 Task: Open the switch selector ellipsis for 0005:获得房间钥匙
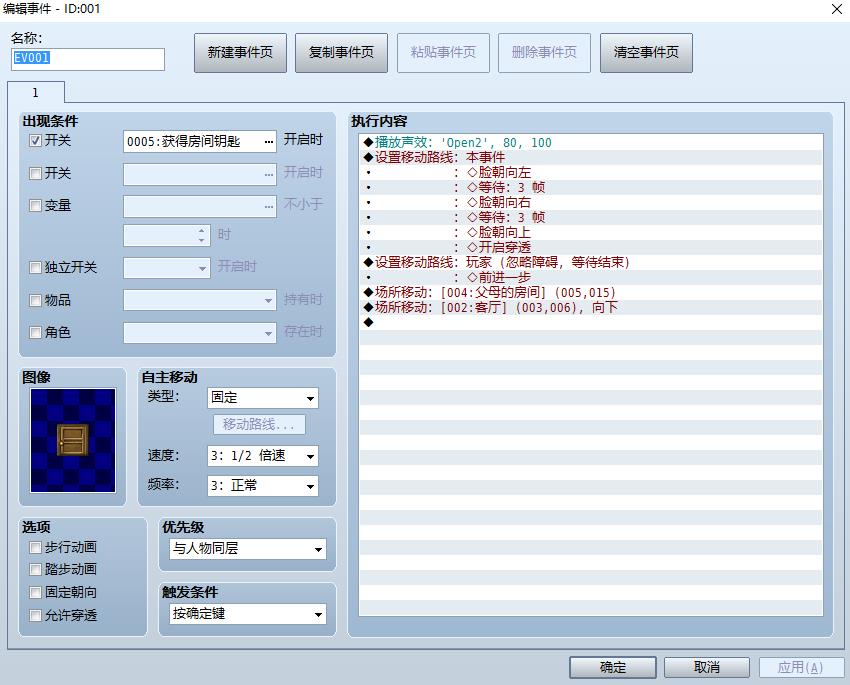click(x=269, y=141)
